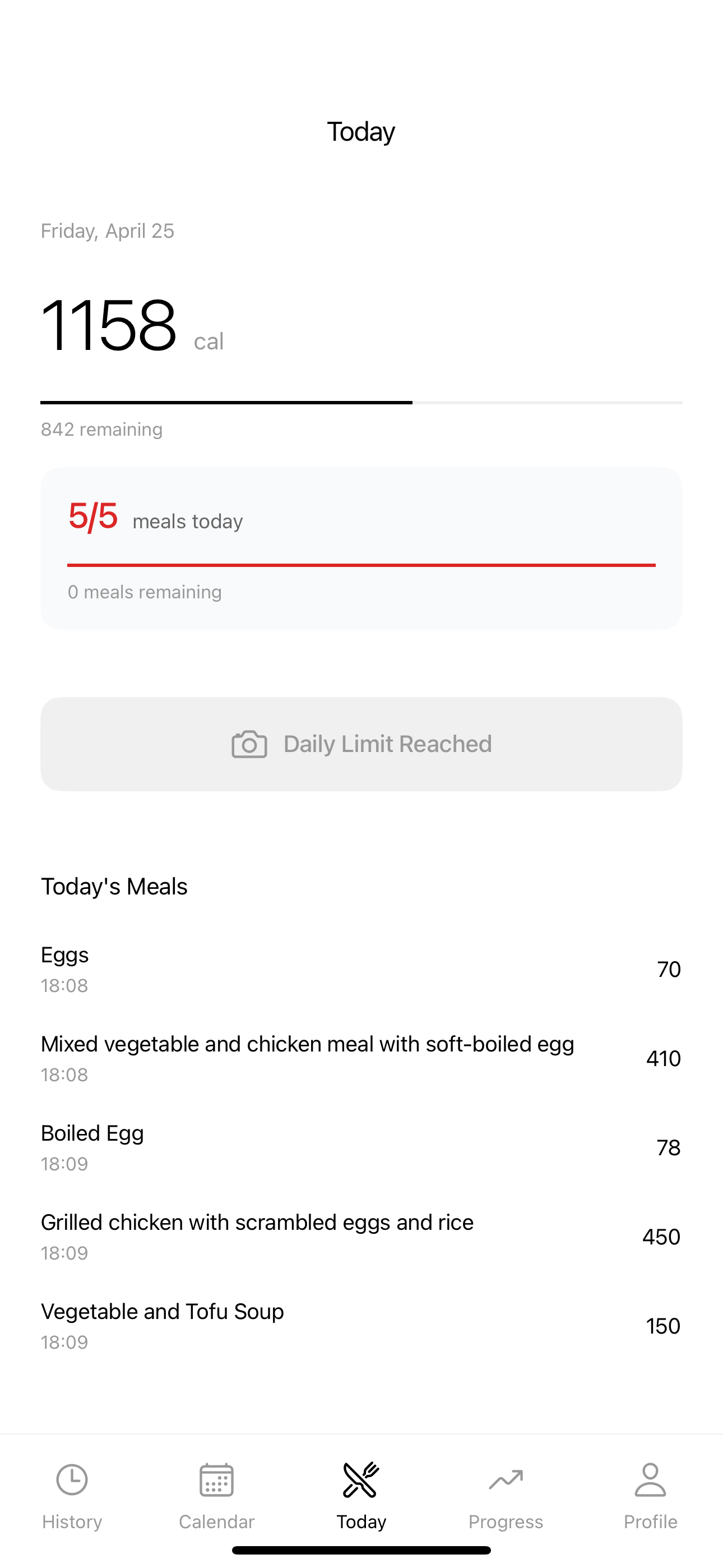723x1568 pixels.
Task: Tap the 450 calorie value
Action: click(x=661, y=1237)
